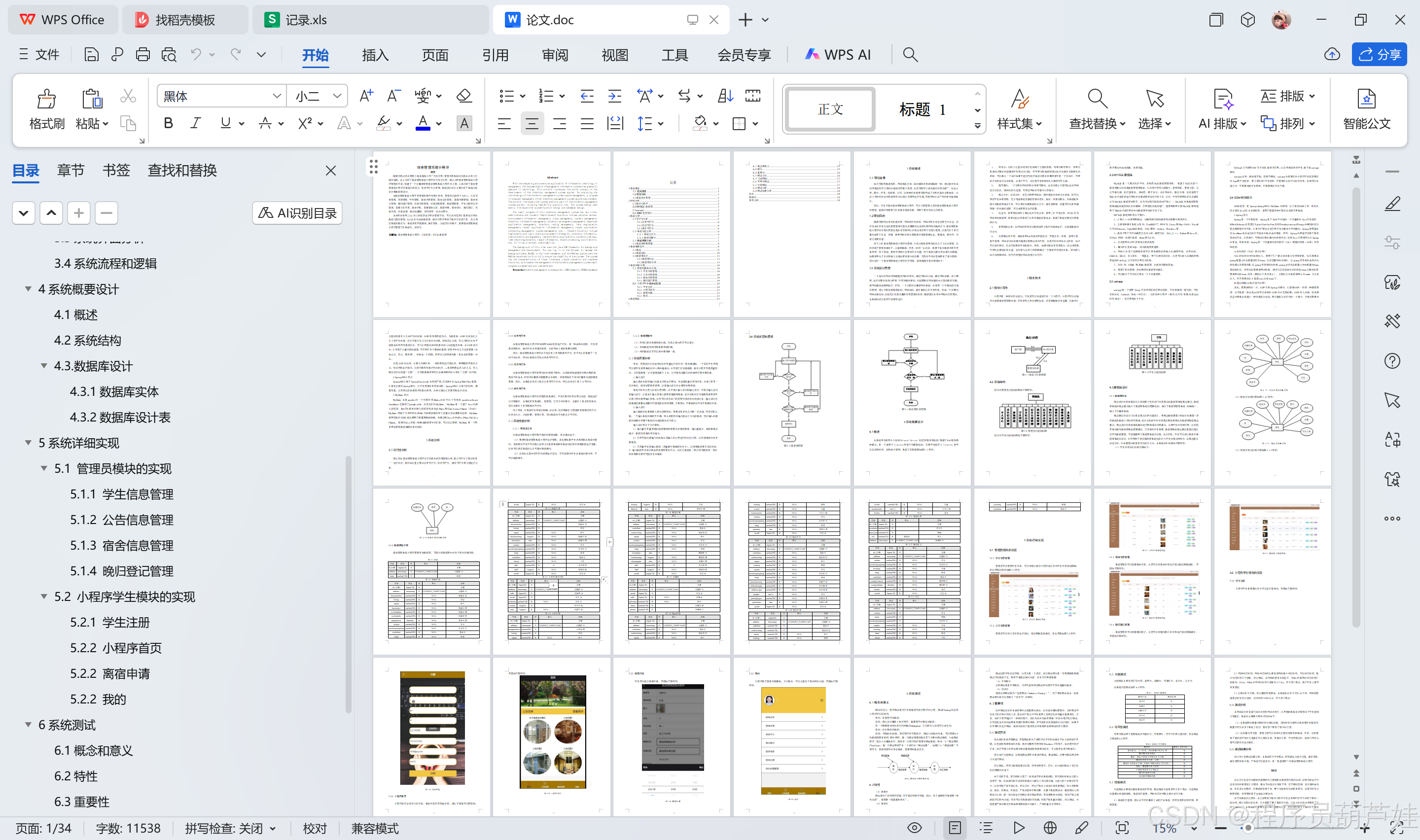The height and width of the screenshot is (840, 1420).
Task: Click the AI 排版 icon
Action: pyautogui.click(x=1223, y=99)
